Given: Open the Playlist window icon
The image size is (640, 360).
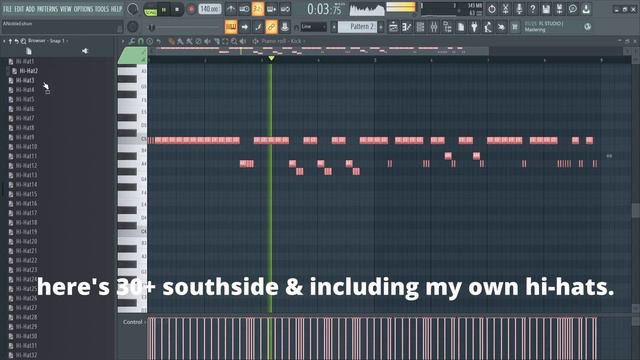Looking at the screenshot, I should [393, 27].
